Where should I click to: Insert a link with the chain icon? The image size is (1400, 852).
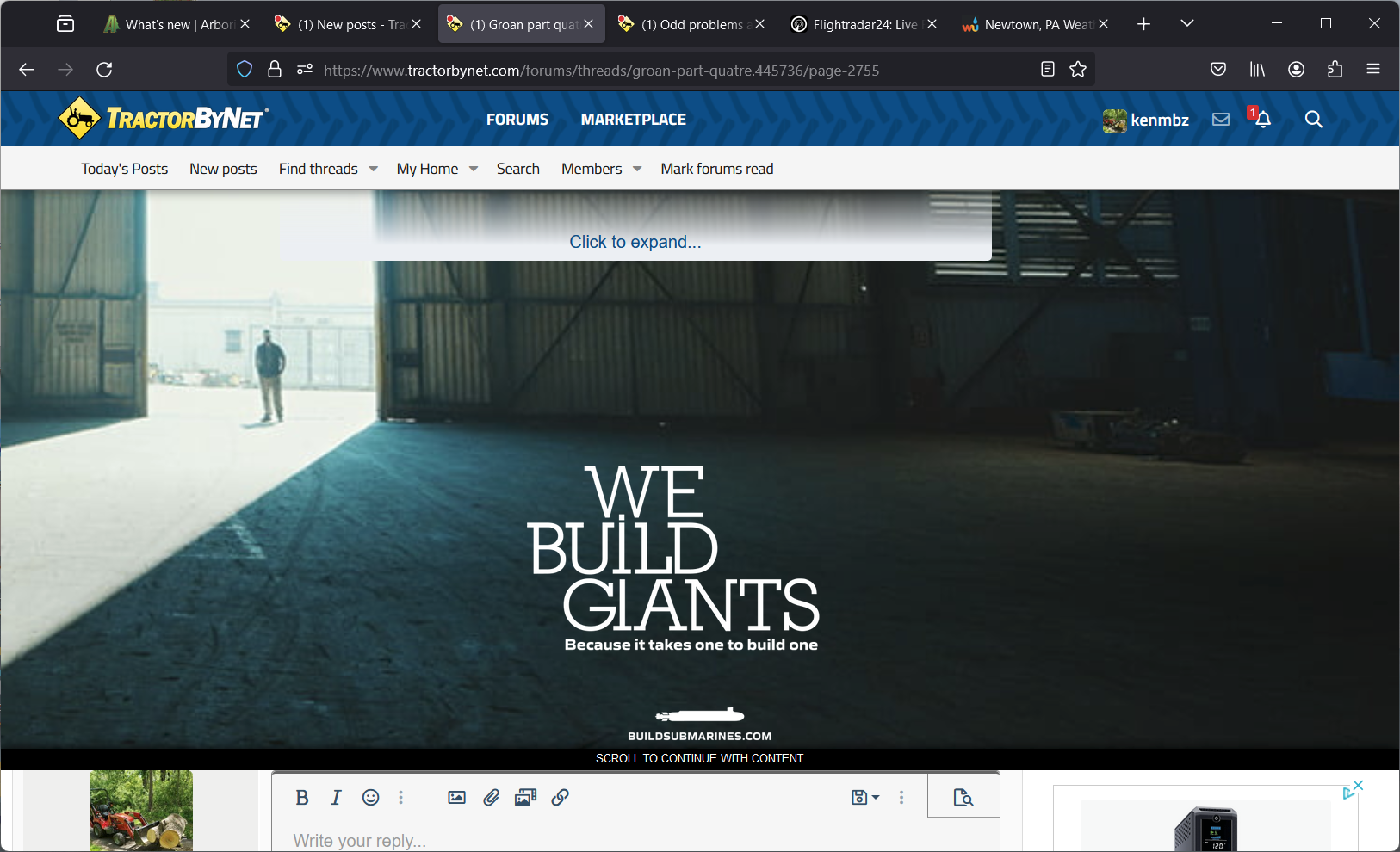(x=560, y=798)
